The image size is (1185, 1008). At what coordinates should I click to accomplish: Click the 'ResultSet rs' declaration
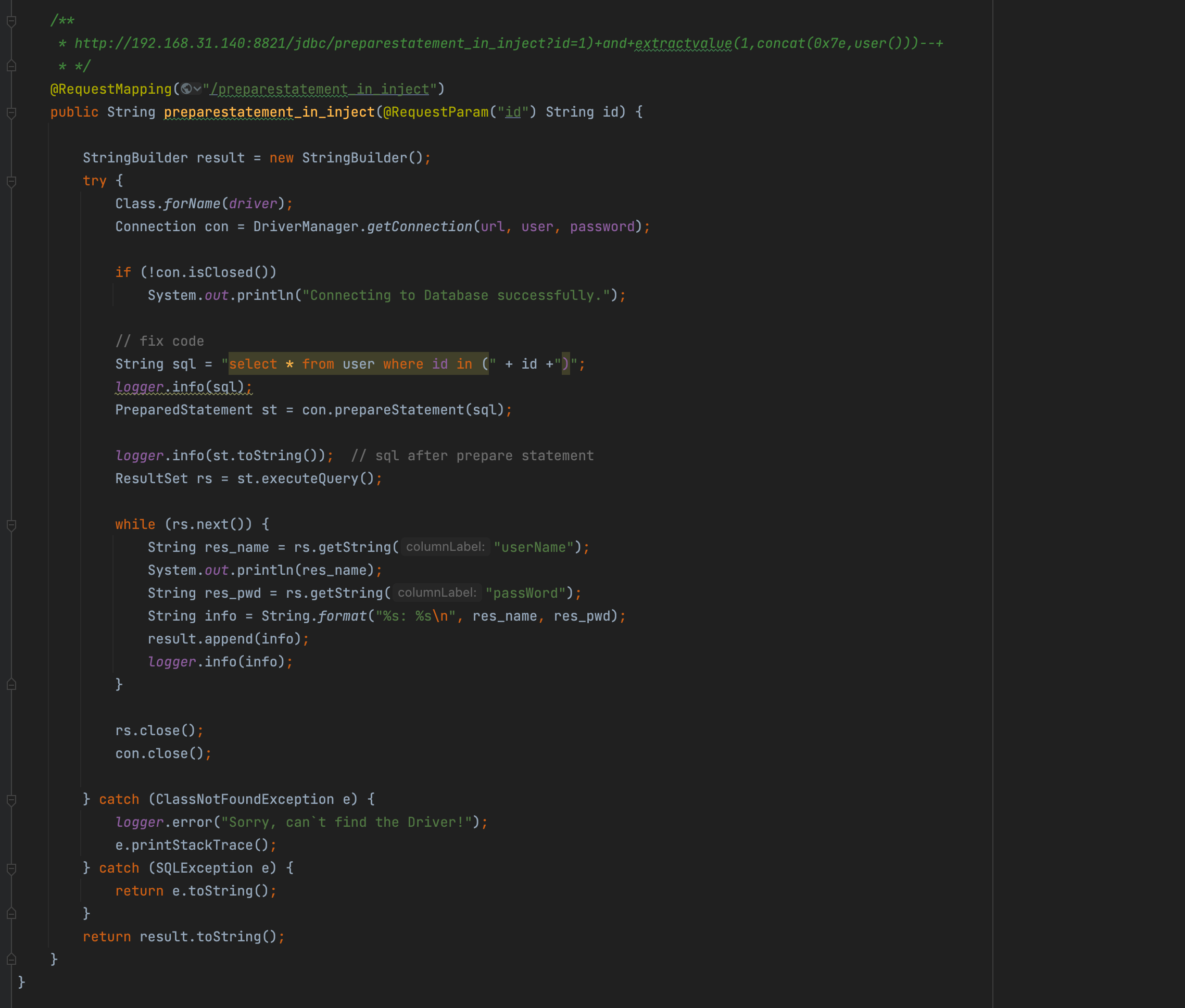point(163,479)
